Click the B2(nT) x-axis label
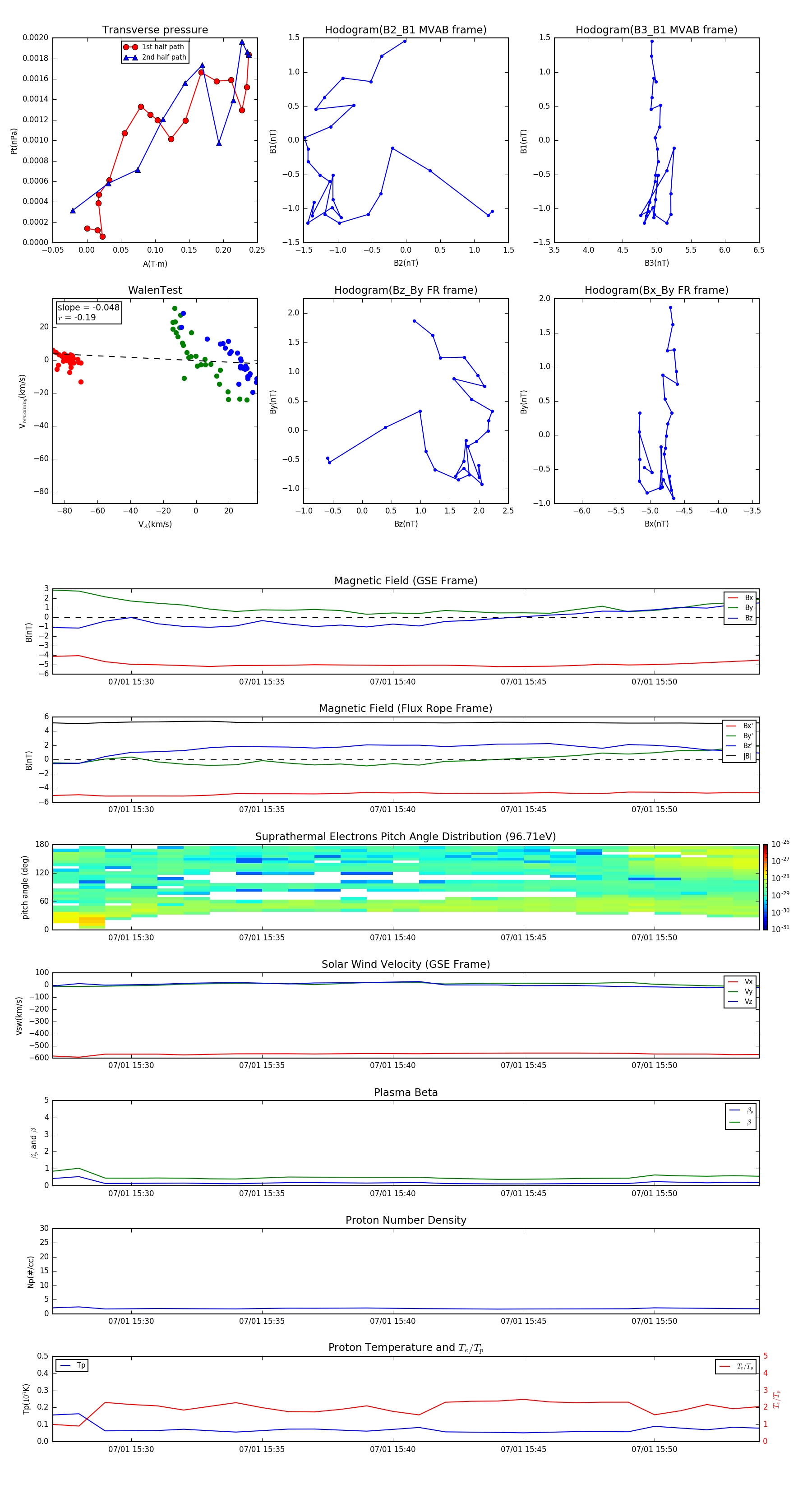 coord(406,264)
